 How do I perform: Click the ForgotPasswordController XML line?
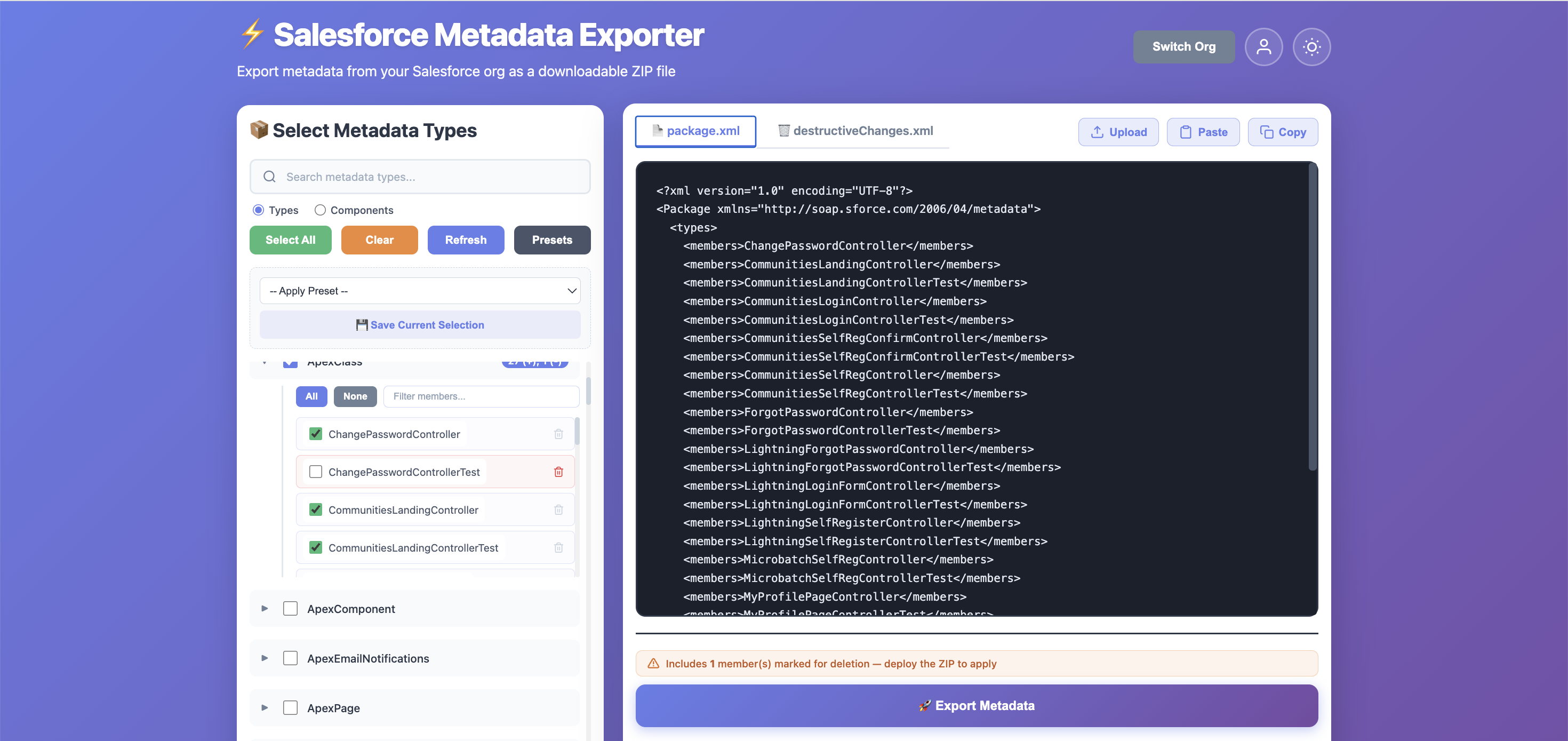pos(828,412)
